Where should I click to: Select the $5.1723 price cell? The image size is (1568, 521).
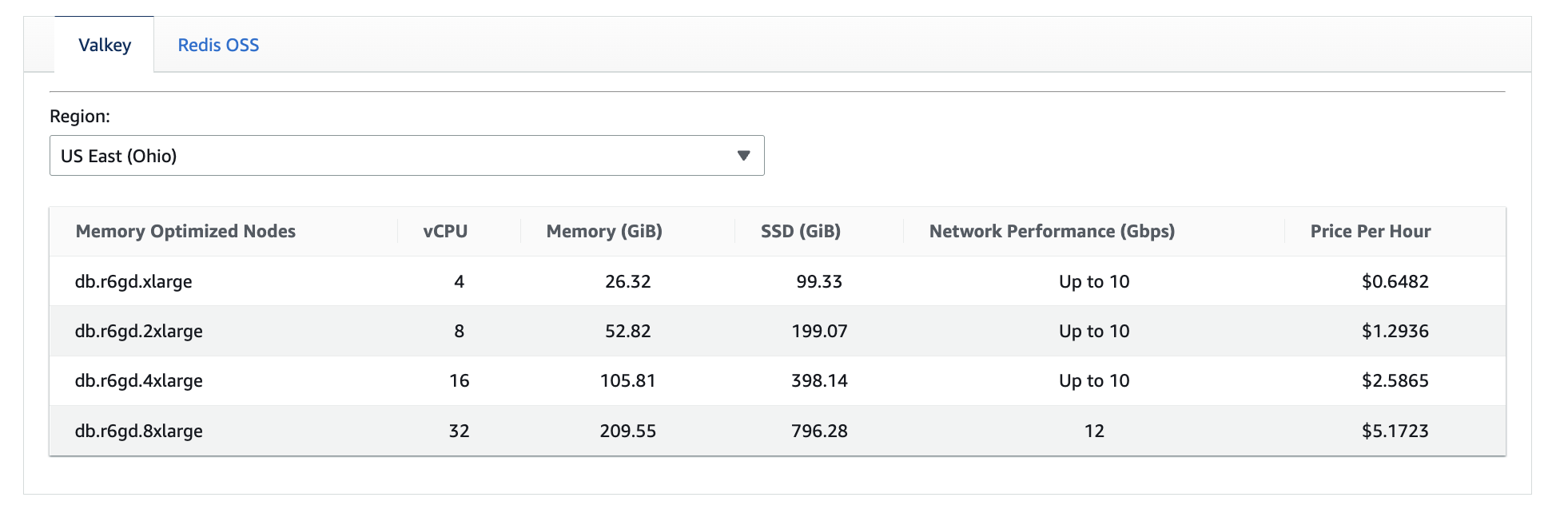[x=1395, y=431]
